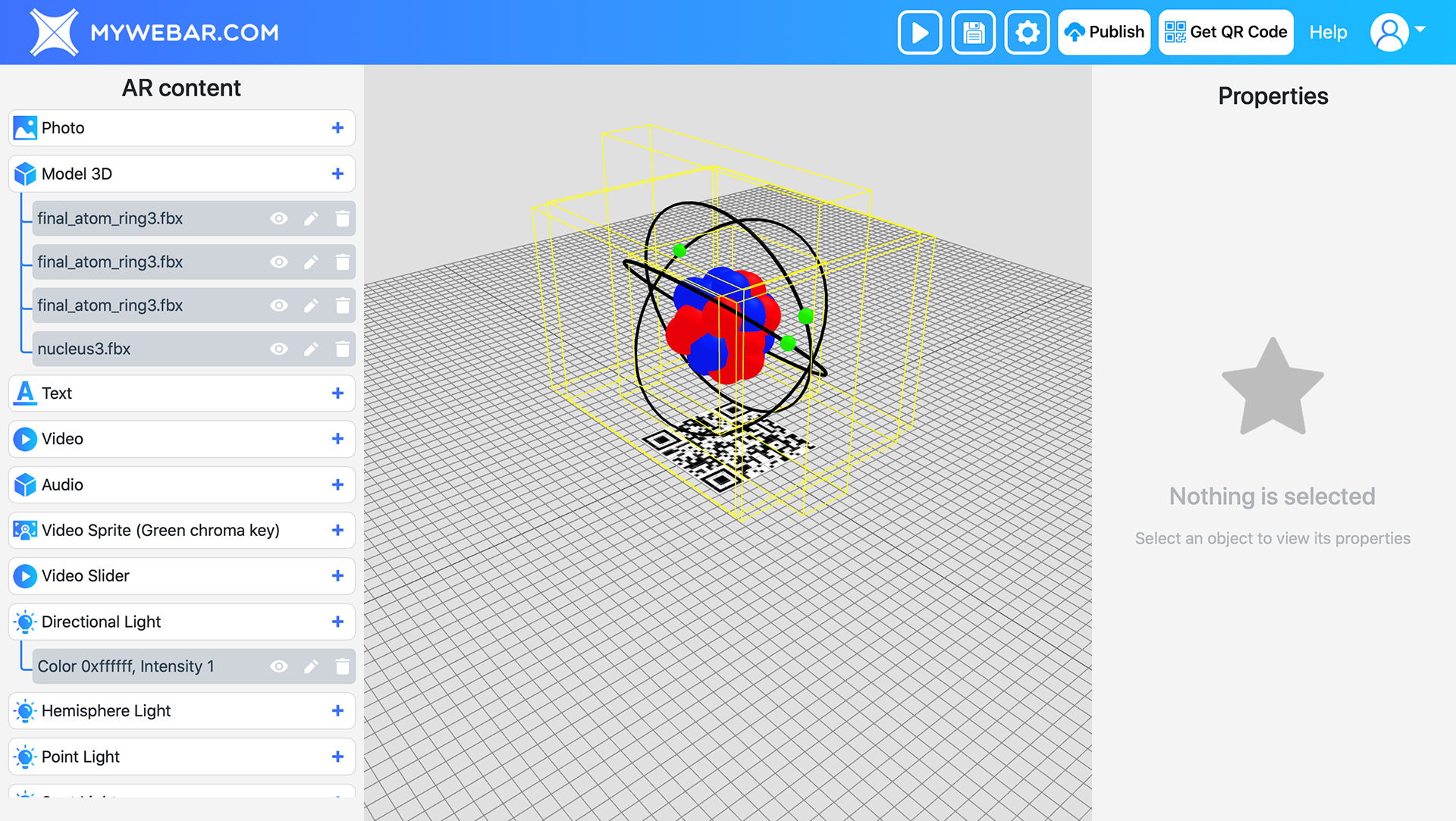Delete the Color 0xffffff, Intensity 1 light
Viewport: 1456px width, 821px height.
point(343,666)
